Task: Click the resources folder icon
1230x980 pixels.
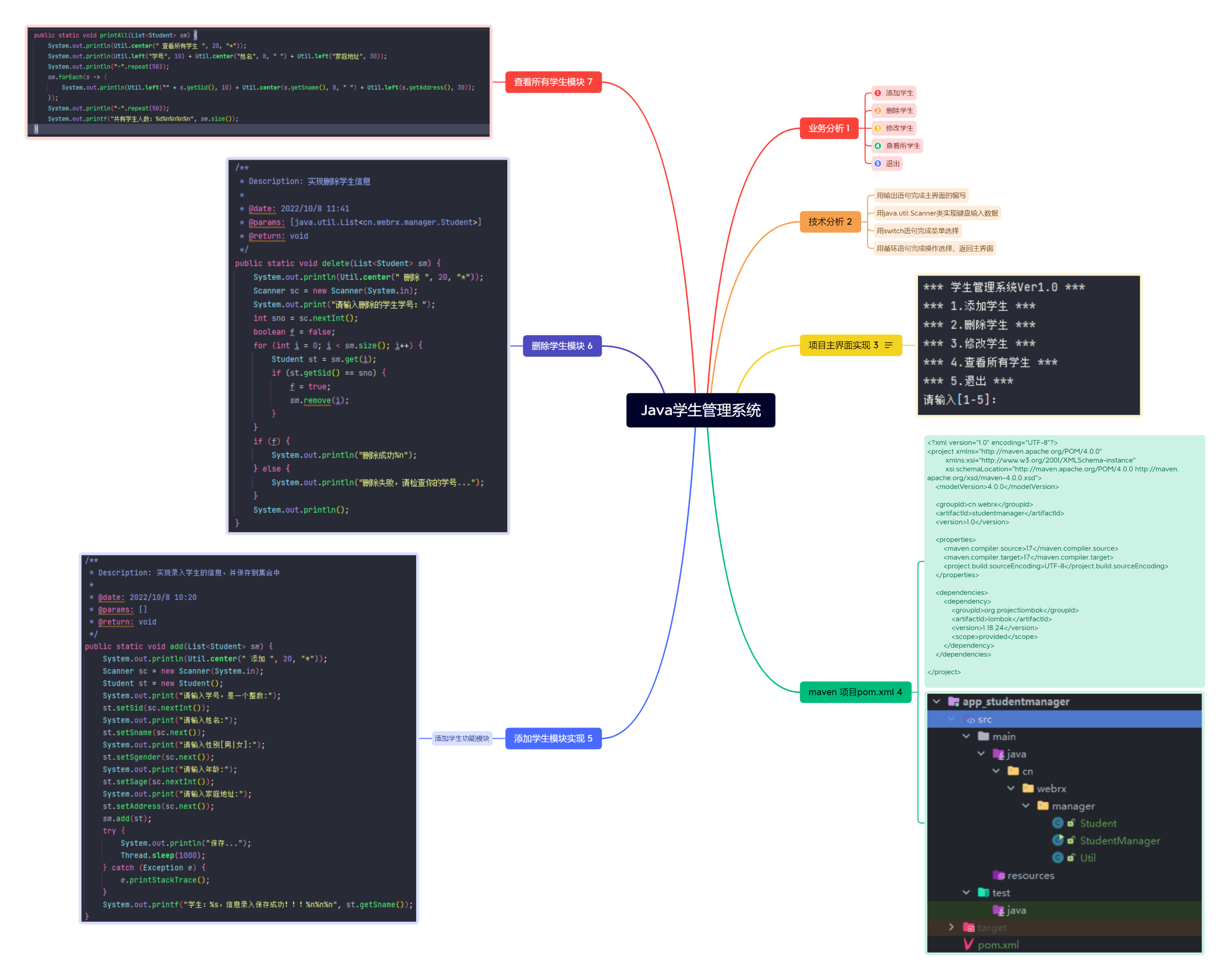Action: click(998, 875)
